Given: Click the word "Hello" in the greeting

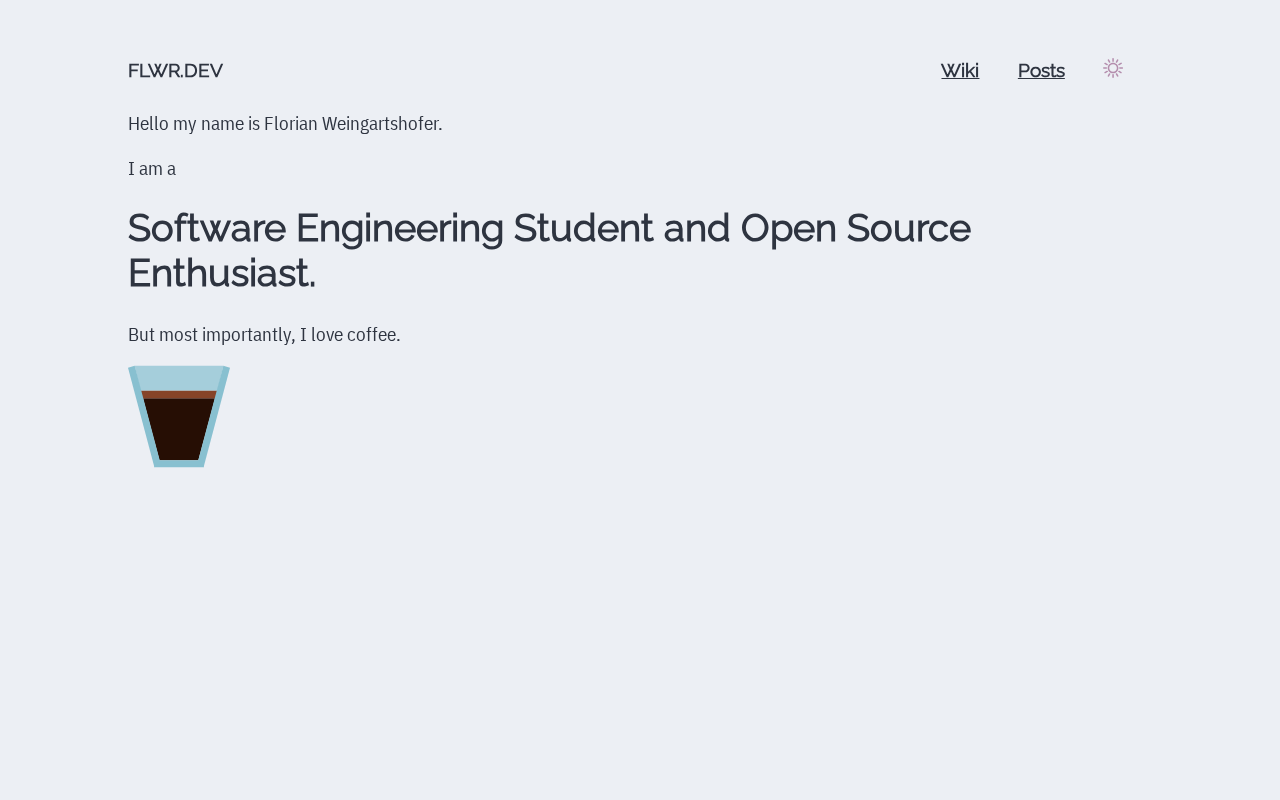Looking at the screenshot, I should 150,124.
